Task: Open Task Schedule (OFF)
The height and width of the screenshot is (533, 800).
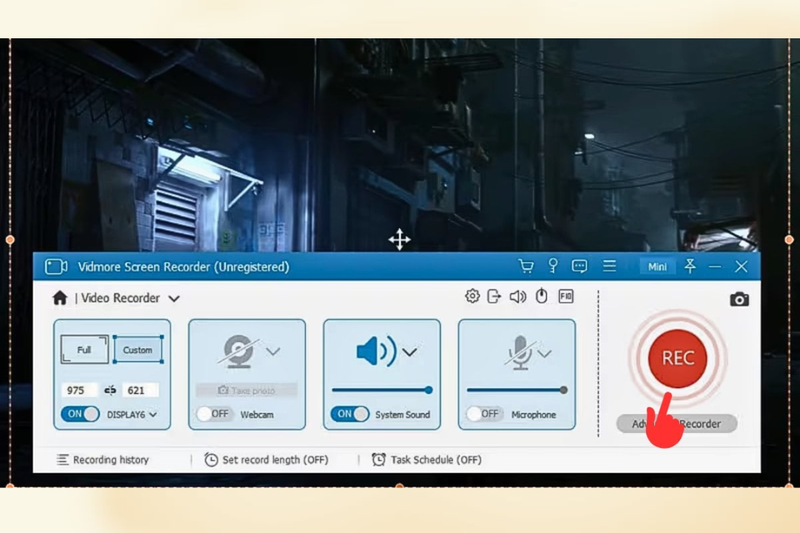Action: click(427, 460)
